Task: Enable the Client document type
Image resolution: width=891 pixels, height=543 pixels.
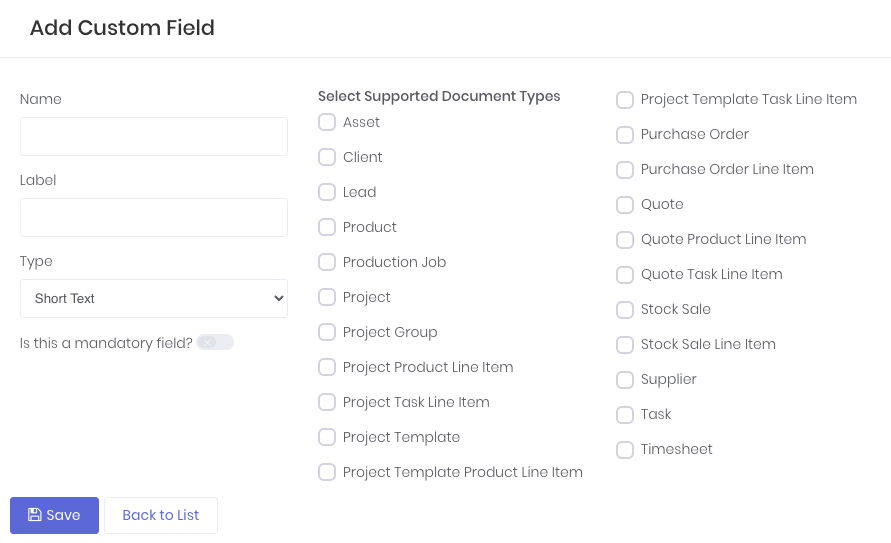Action: pyautogui.click(x=327, y=157)
